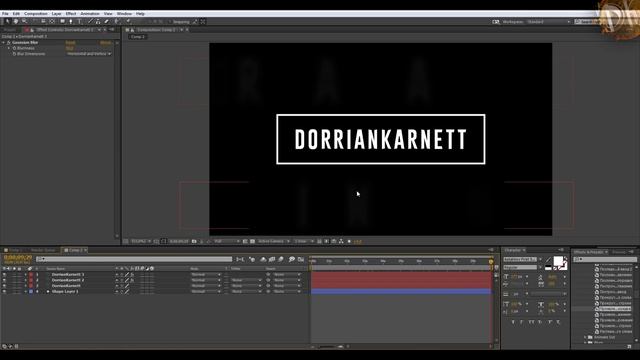This screenshot has width=640, height=360.
Task: Click blue label color of Shape Layer 1
Action: [31, 291]
